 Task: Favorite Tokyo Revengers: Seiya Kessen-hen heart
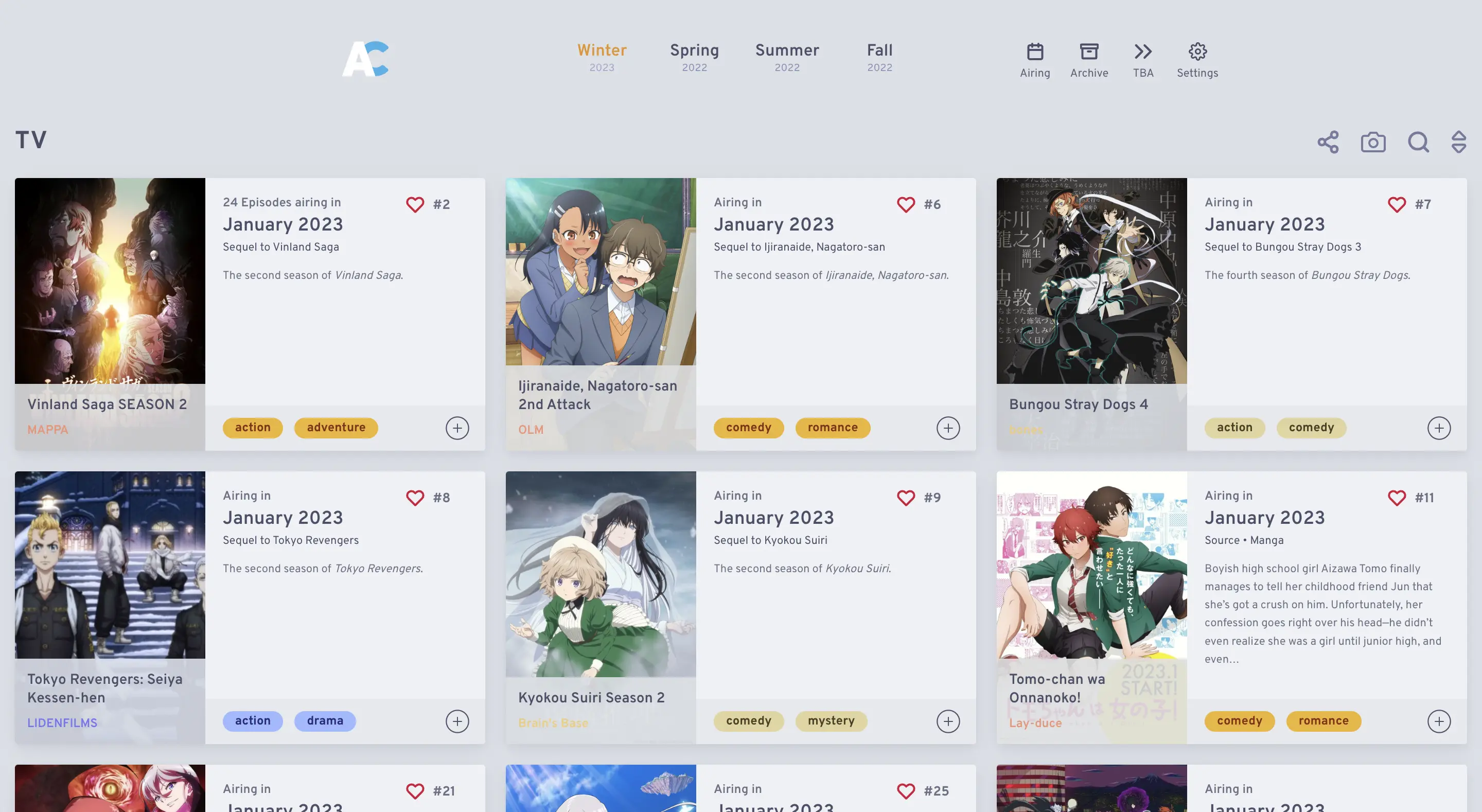[415, 498]
